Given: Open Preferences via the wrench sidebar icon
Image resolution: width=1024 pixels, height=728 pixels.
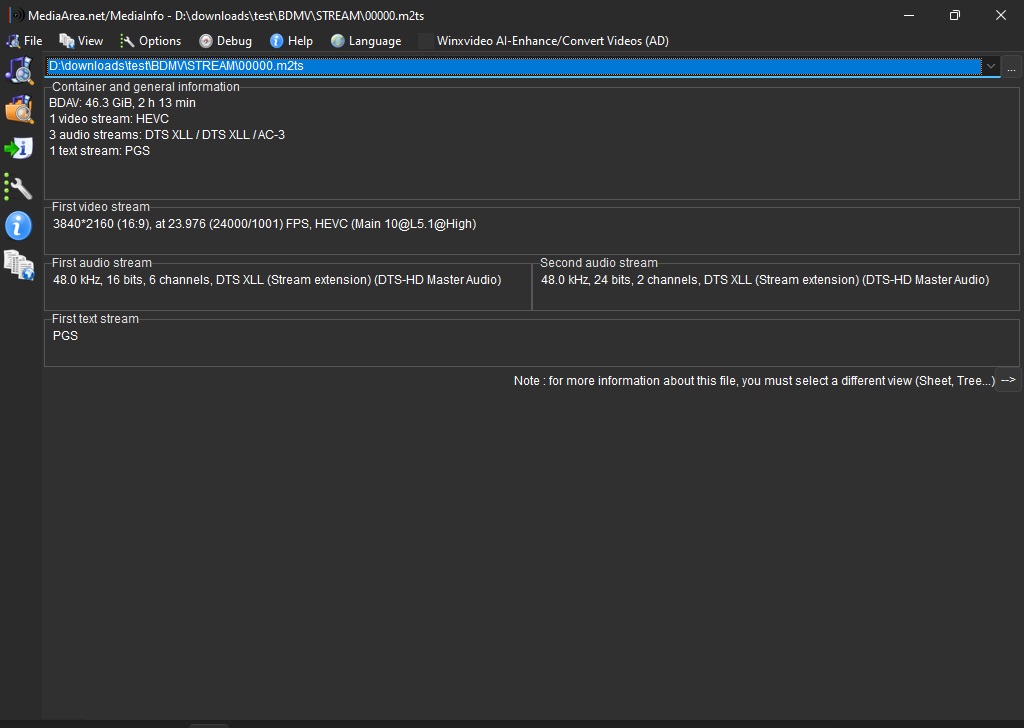Looking at the screenshot, I should [x=19, y=187].
